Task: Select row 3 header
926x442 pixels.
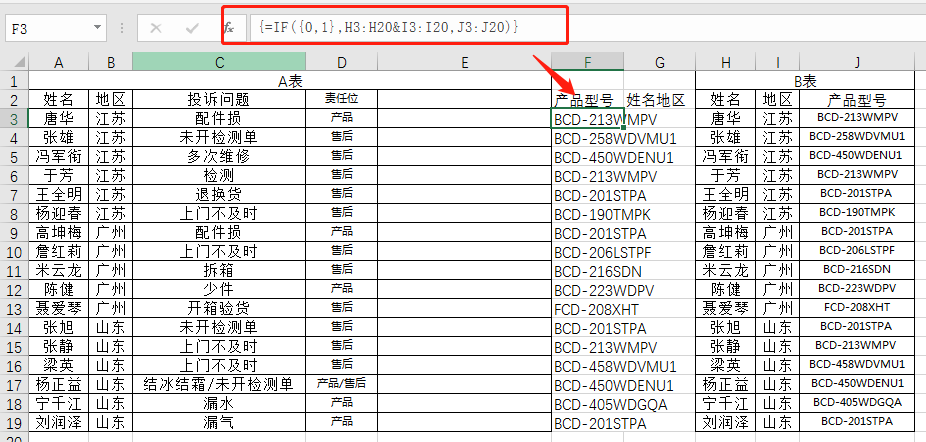Action: pyautogui.click(x=14, y=118)
